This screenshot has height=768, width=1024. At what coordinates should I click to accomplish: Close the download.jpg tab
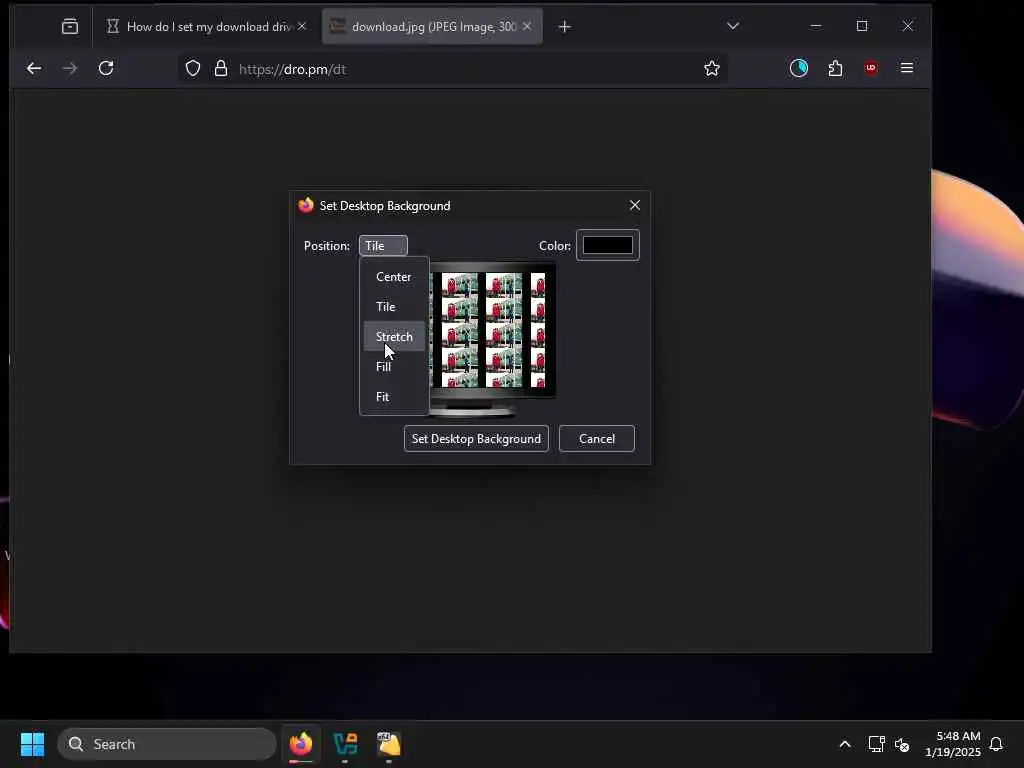(x=527, y=26)
